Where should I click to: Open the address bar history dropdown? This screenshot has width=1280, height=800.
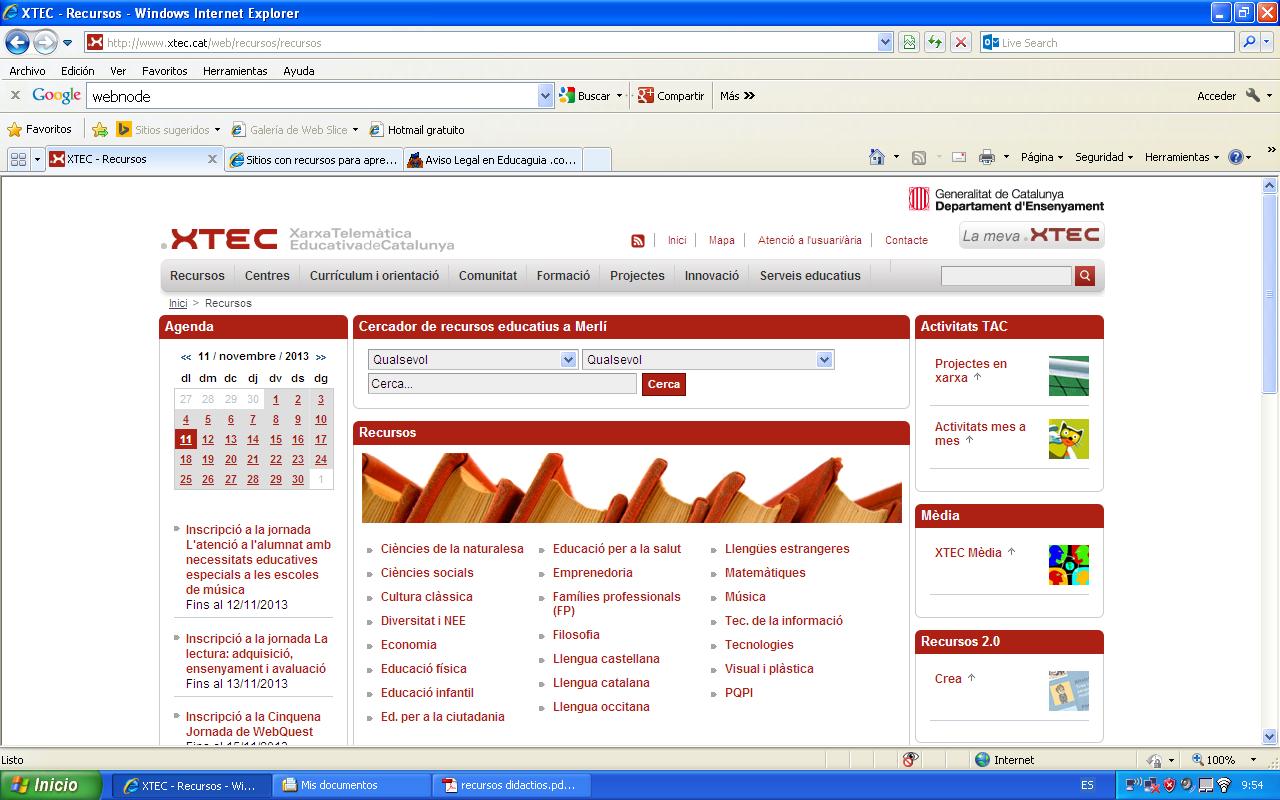[885, 43]
